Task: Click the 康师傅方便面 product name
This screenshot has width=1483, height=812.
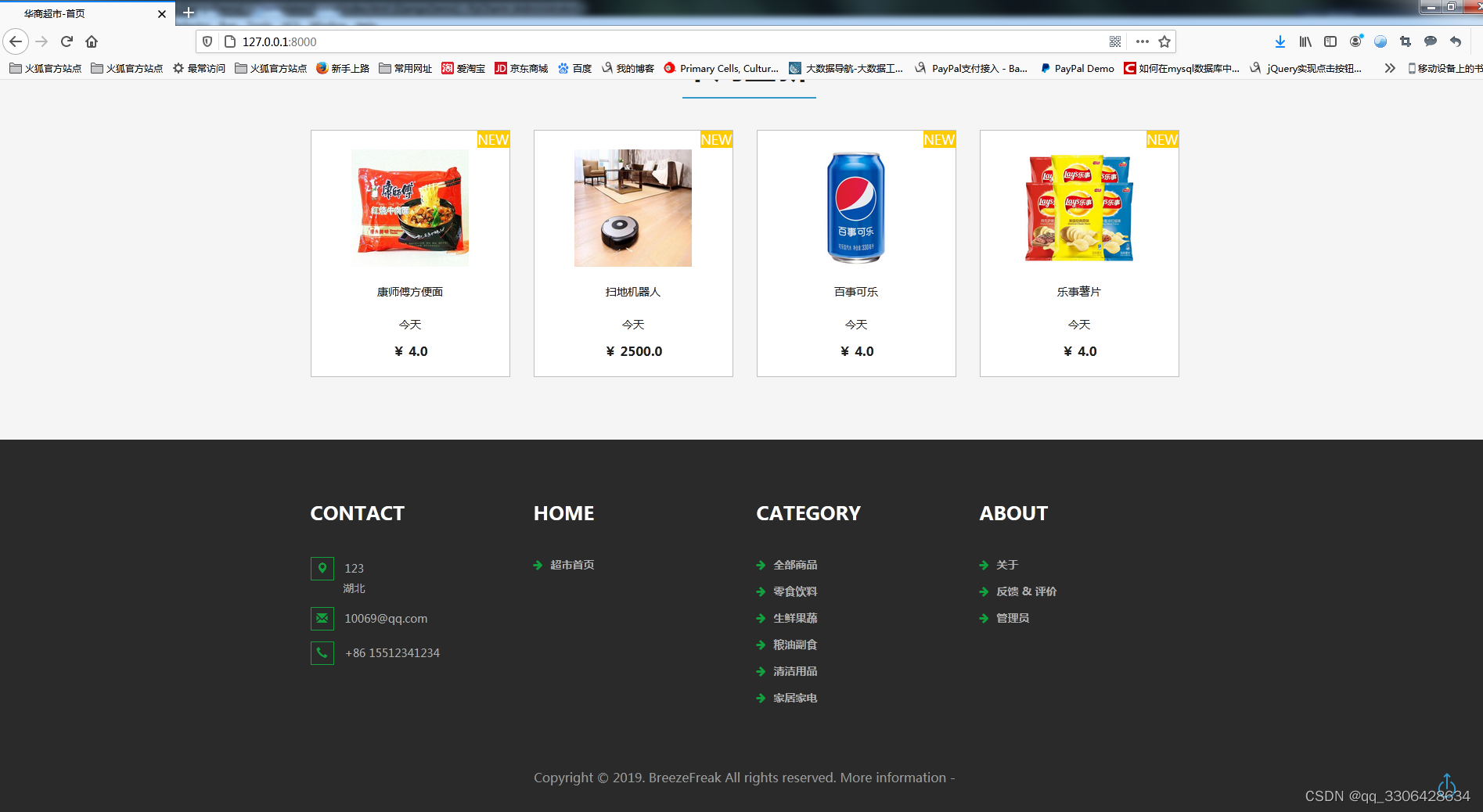Action: pos(410,292)
